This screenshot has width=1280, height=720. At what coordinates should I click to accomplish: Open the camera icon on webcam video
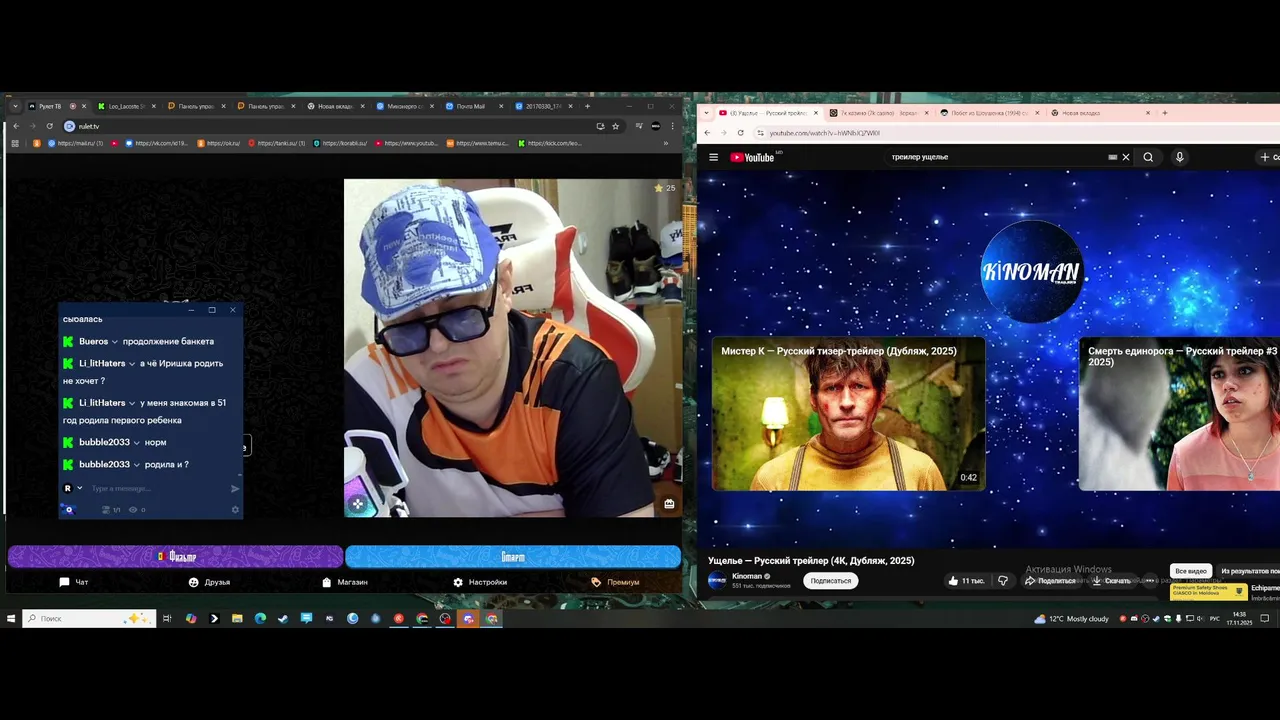(669, 504)
